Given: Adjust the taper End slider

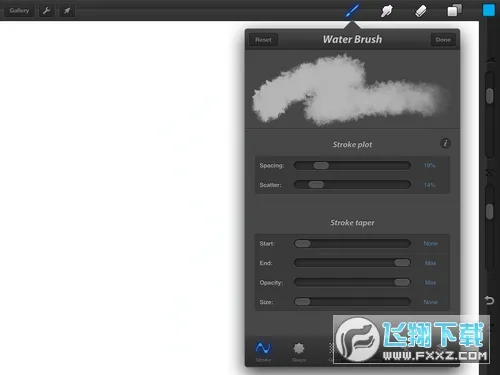Looking at the screenshot, I should [352, 263].
